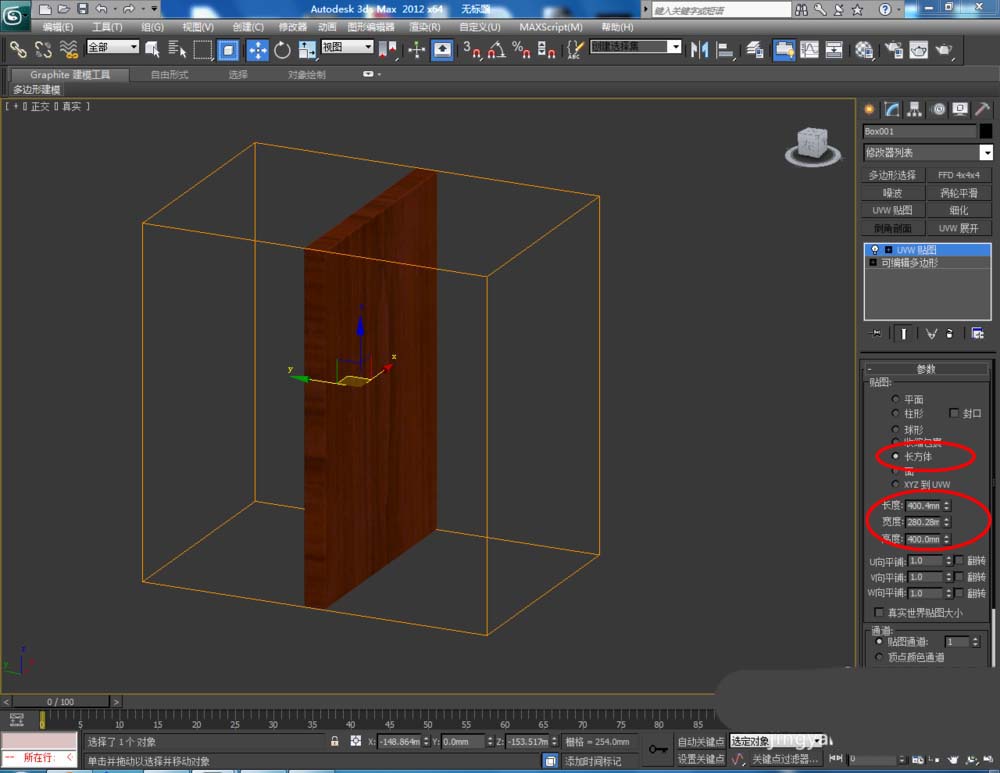This screenshot has height=773, width=1000.
Task: Click the Select and Rotate tool
Action: 282,49
